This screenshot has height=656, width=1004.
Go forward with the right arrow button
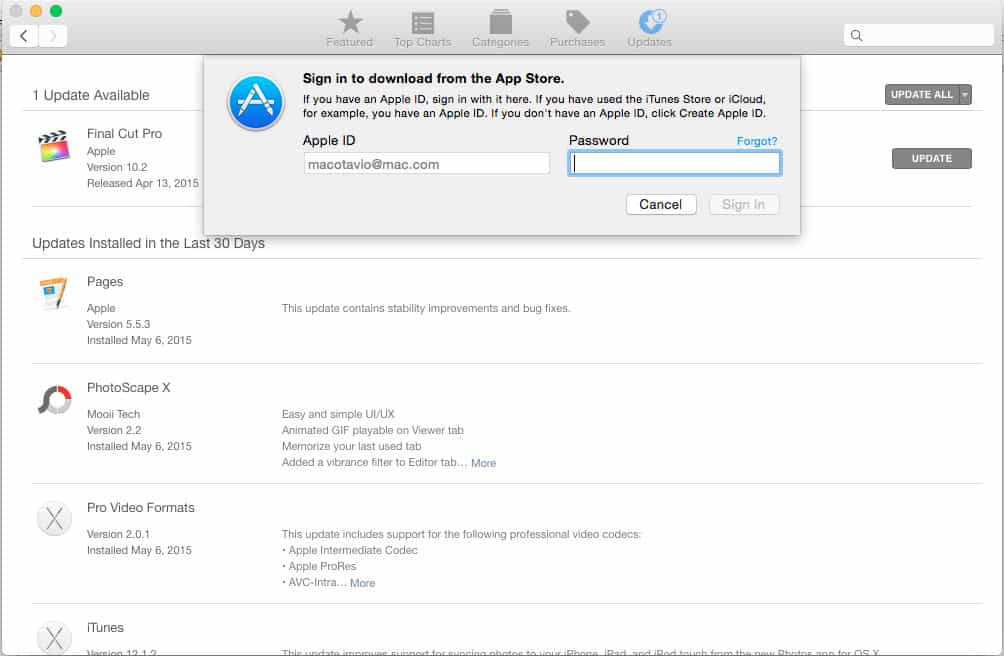point(53,36)
